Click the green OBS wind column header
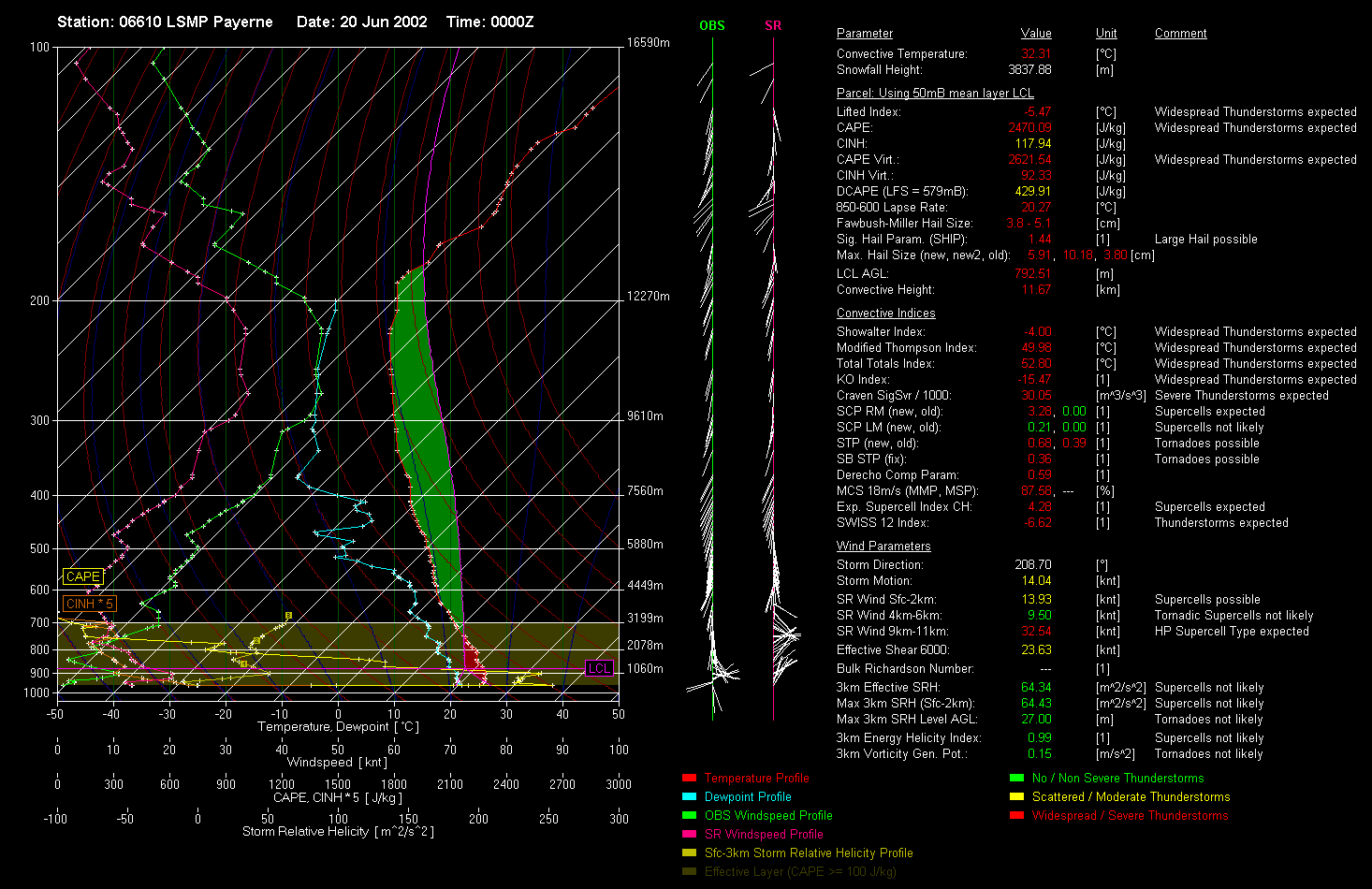This screenshot has width=1372, height=889. click(712, 25)
